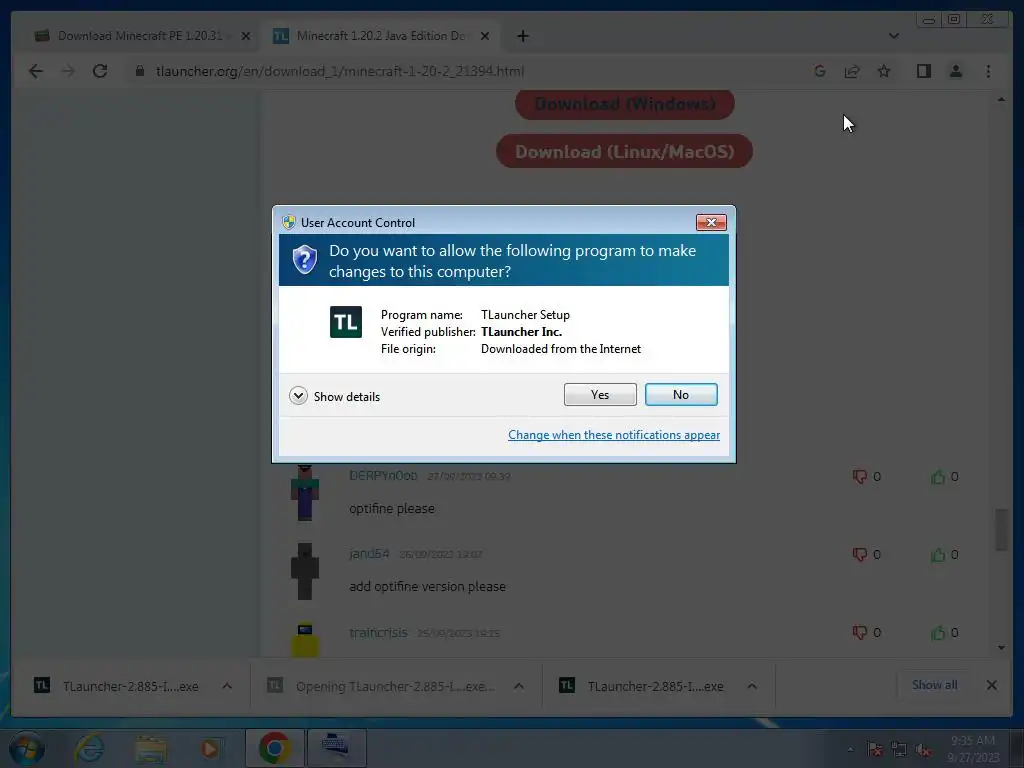Screen dimensions: 1024x768
Task: Close the User Account Control dialog
Action: tap(711, 223)
